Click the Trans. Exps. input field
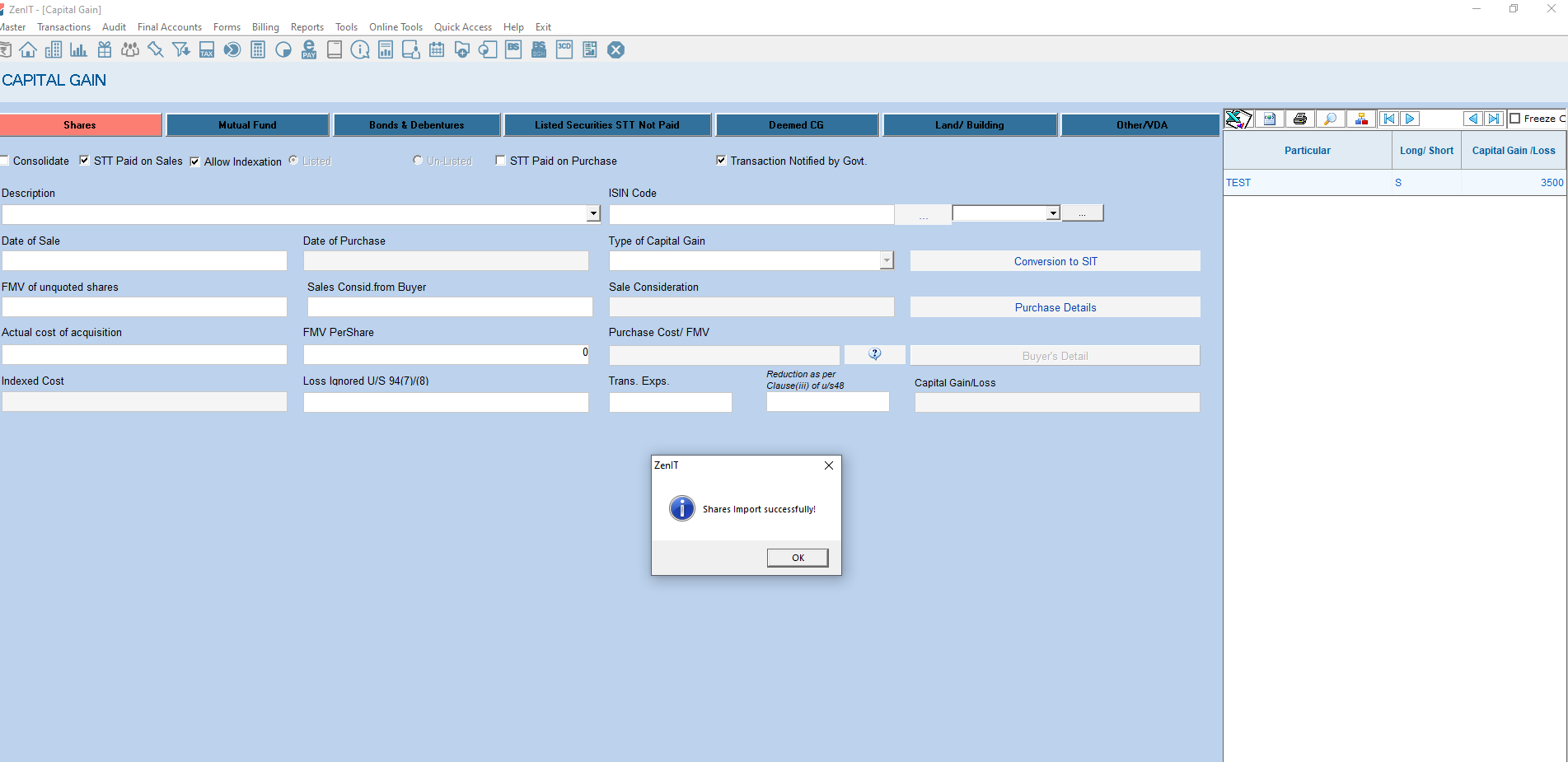The width and height of the screenshot is (1568, 762). pos(670,402)
